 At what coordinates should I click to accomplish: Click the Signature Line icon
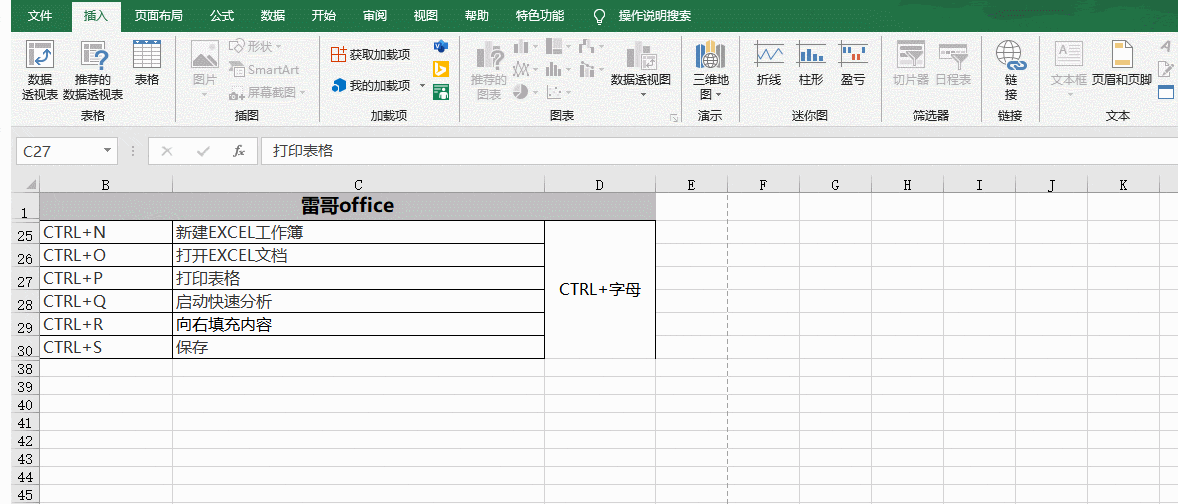point(1166,70)
